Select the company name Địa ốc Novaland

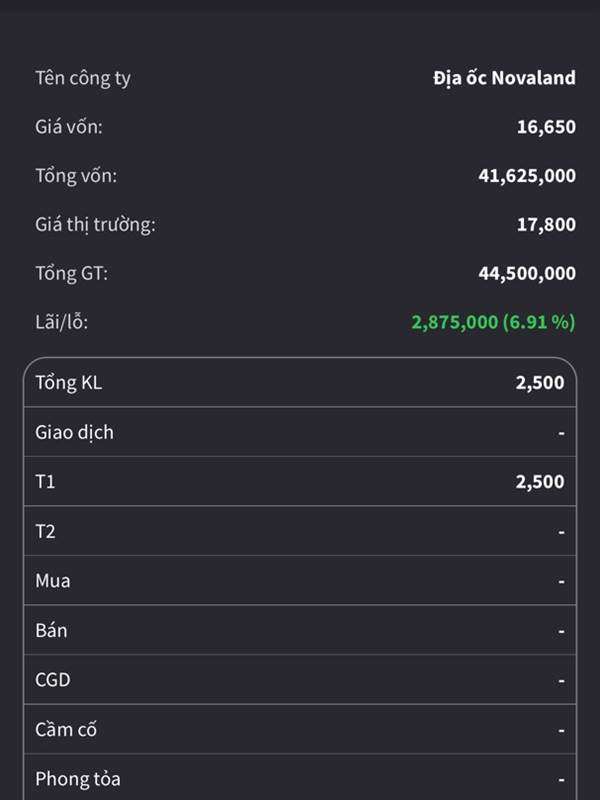point(504,78)
